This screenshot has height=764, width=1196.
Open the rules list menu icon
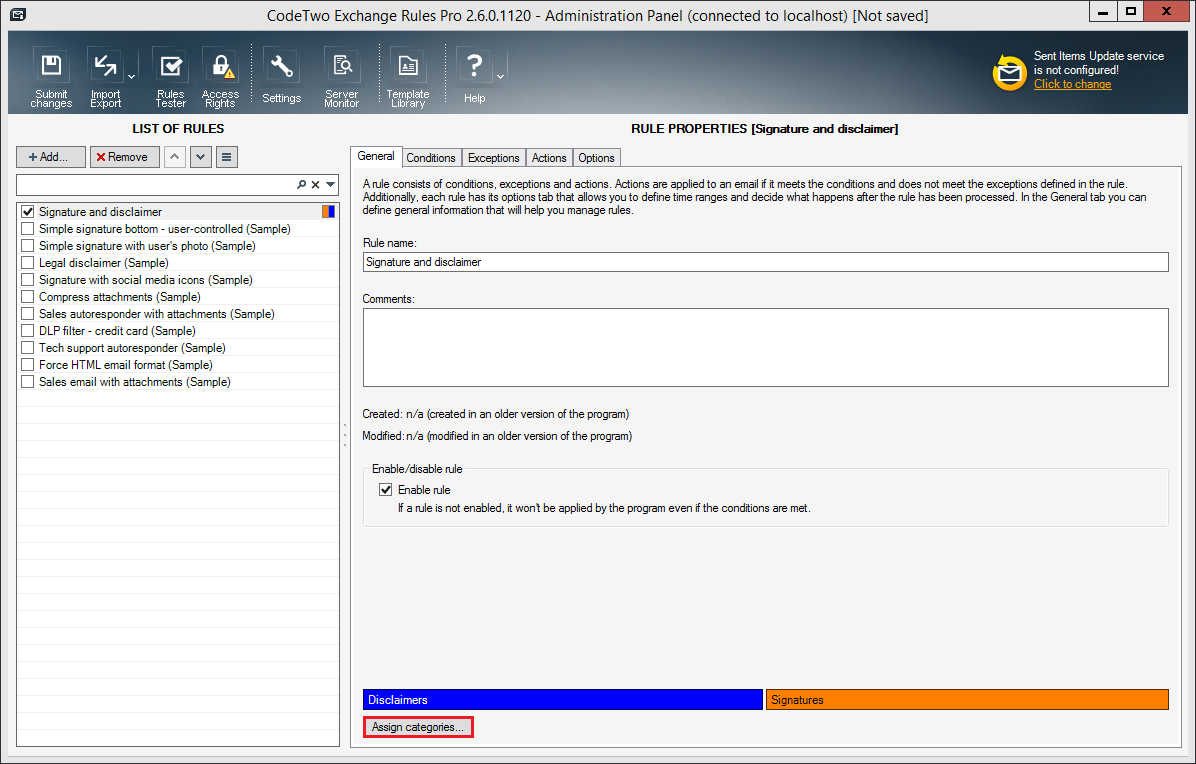pyautogui.click(x=227, y=156)
